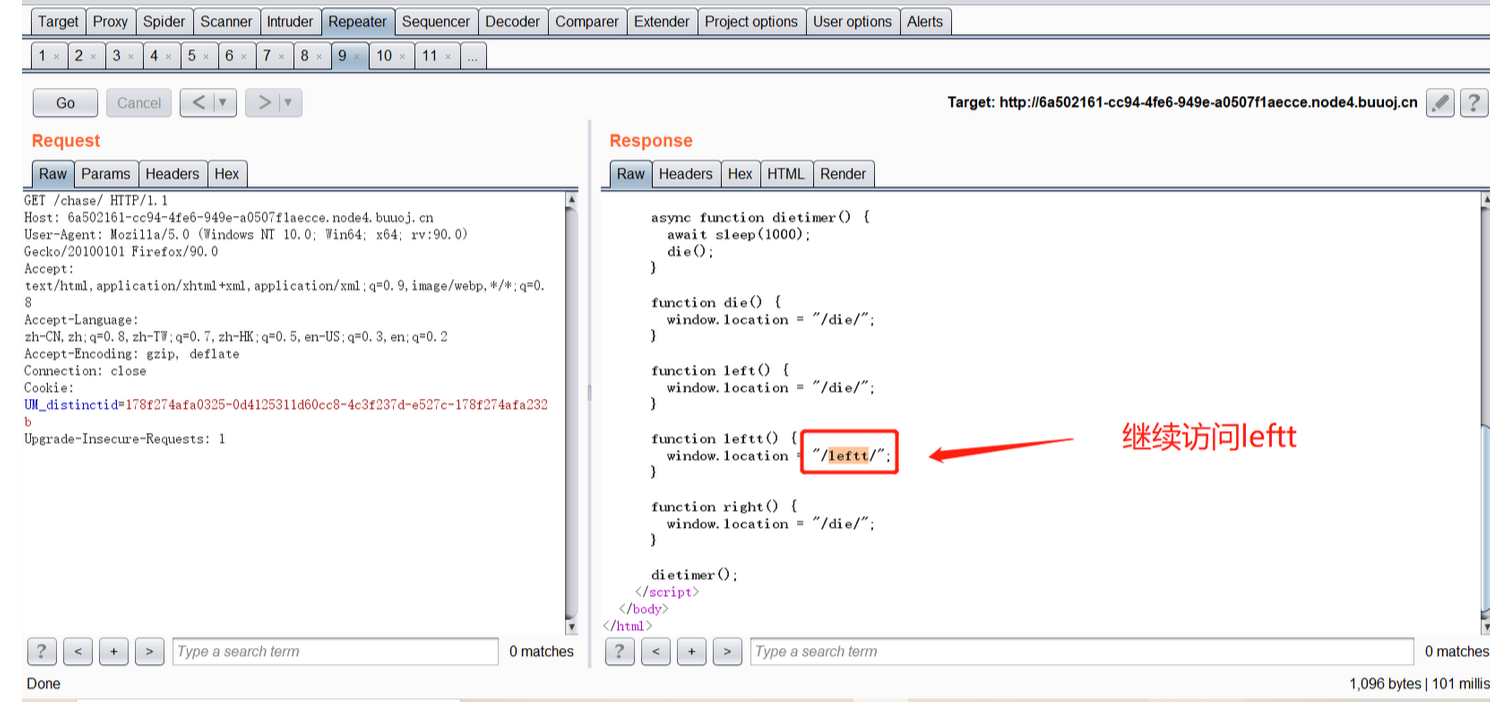The width and height of the screenshot is (1490, 702).
Task: Go forward in request history
Action: coord(264,102)
